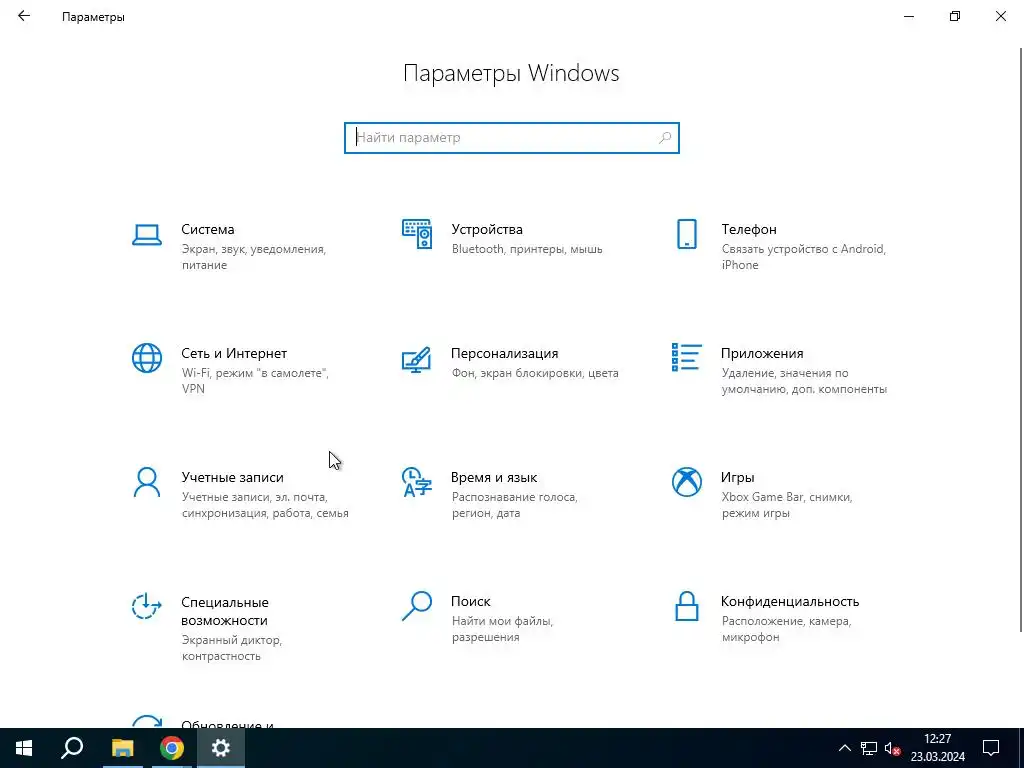This screenshot has width=1024, height=768.
Task: Click 'Расположение, камера, микрофон' text
Action: (x=786, y=630)
